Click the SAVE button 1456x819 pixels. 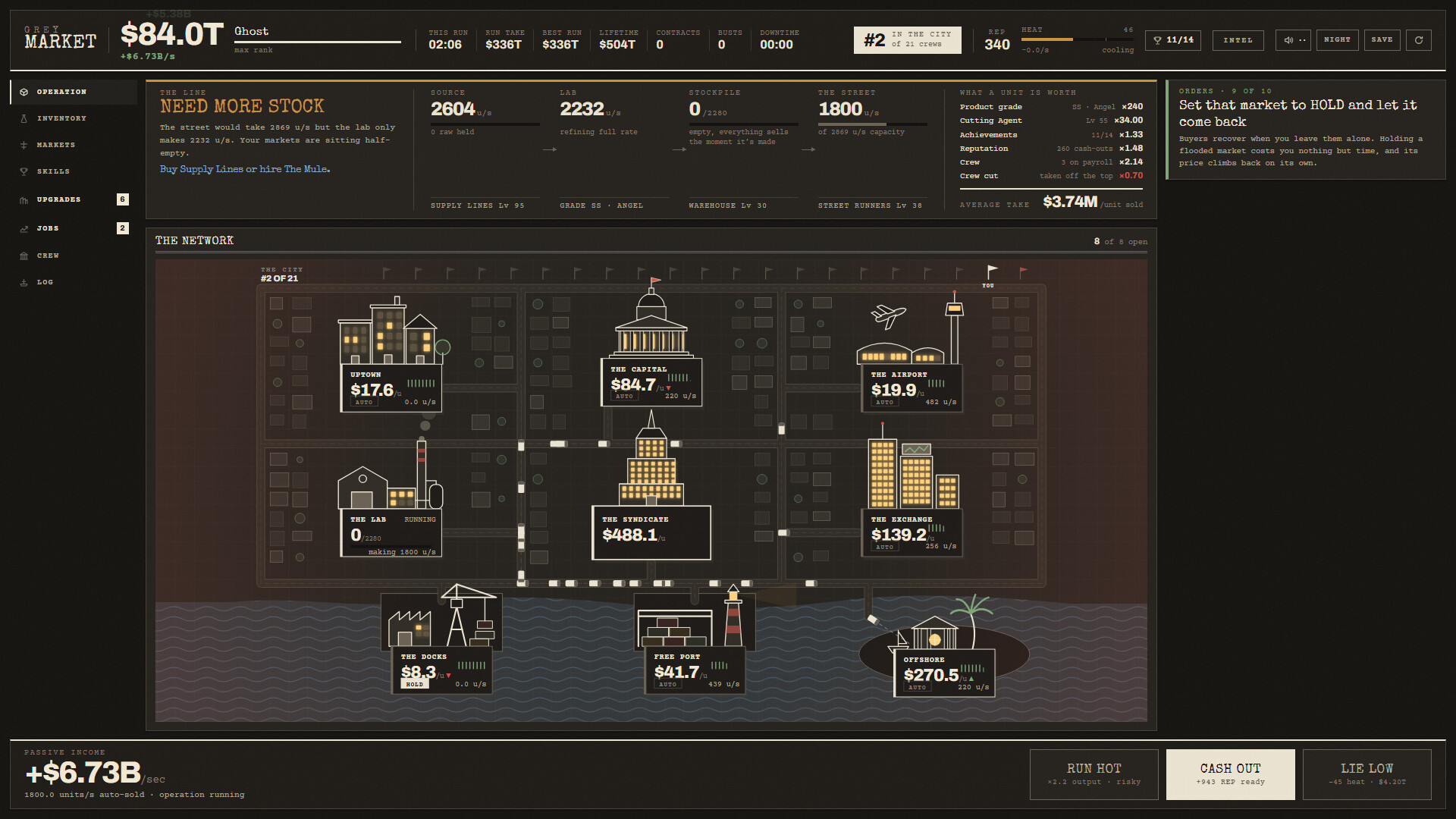(1382, 40)
